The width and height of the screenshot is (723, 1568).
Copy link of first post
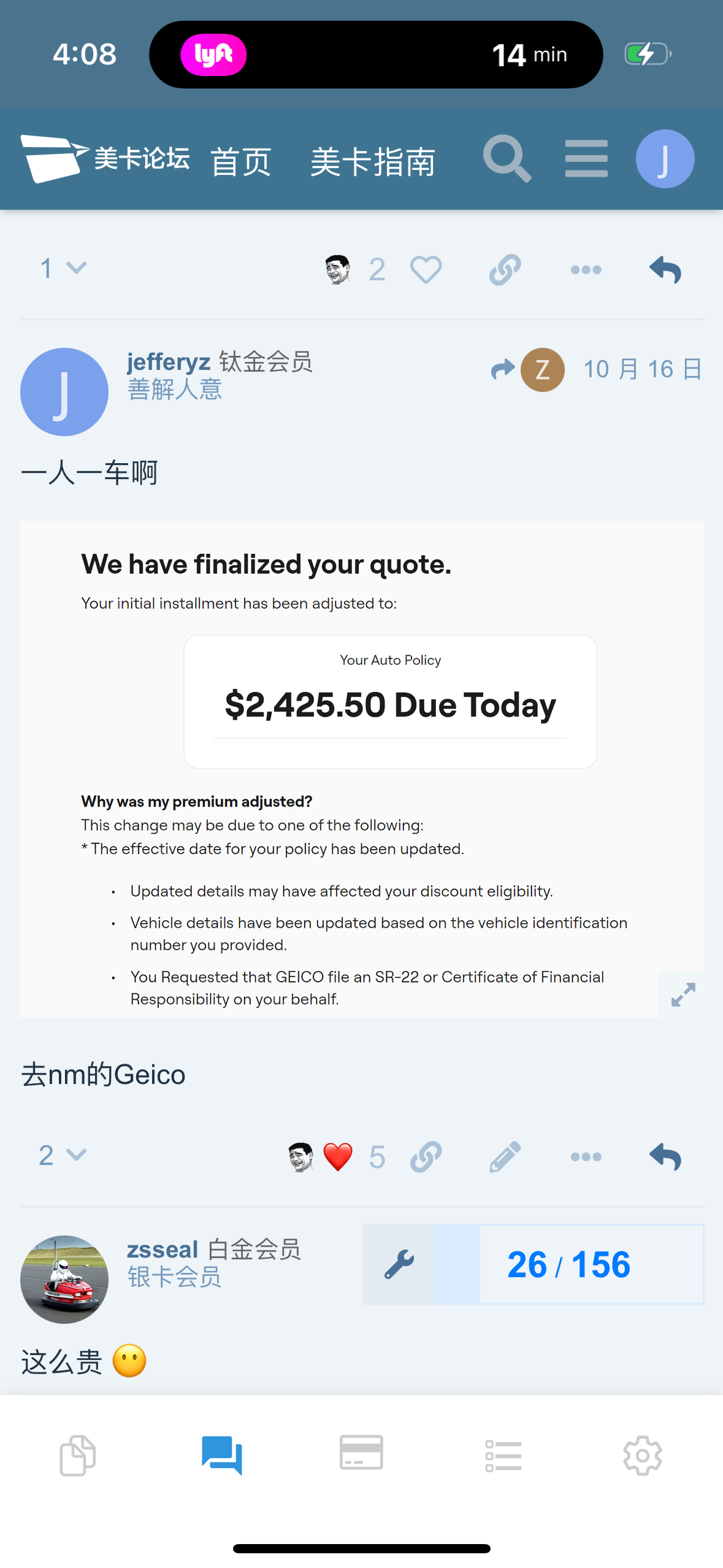pos(505,270)
